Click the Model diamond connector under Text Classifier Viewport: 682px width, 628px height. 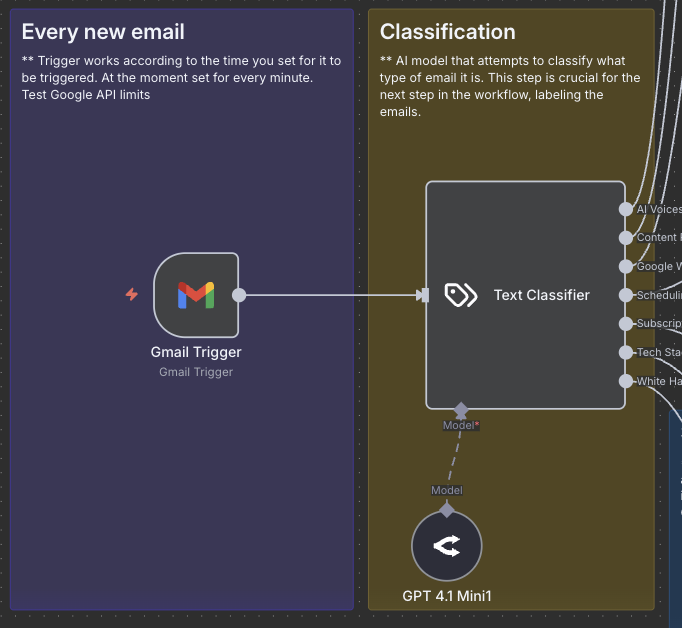tap(461, 409)
